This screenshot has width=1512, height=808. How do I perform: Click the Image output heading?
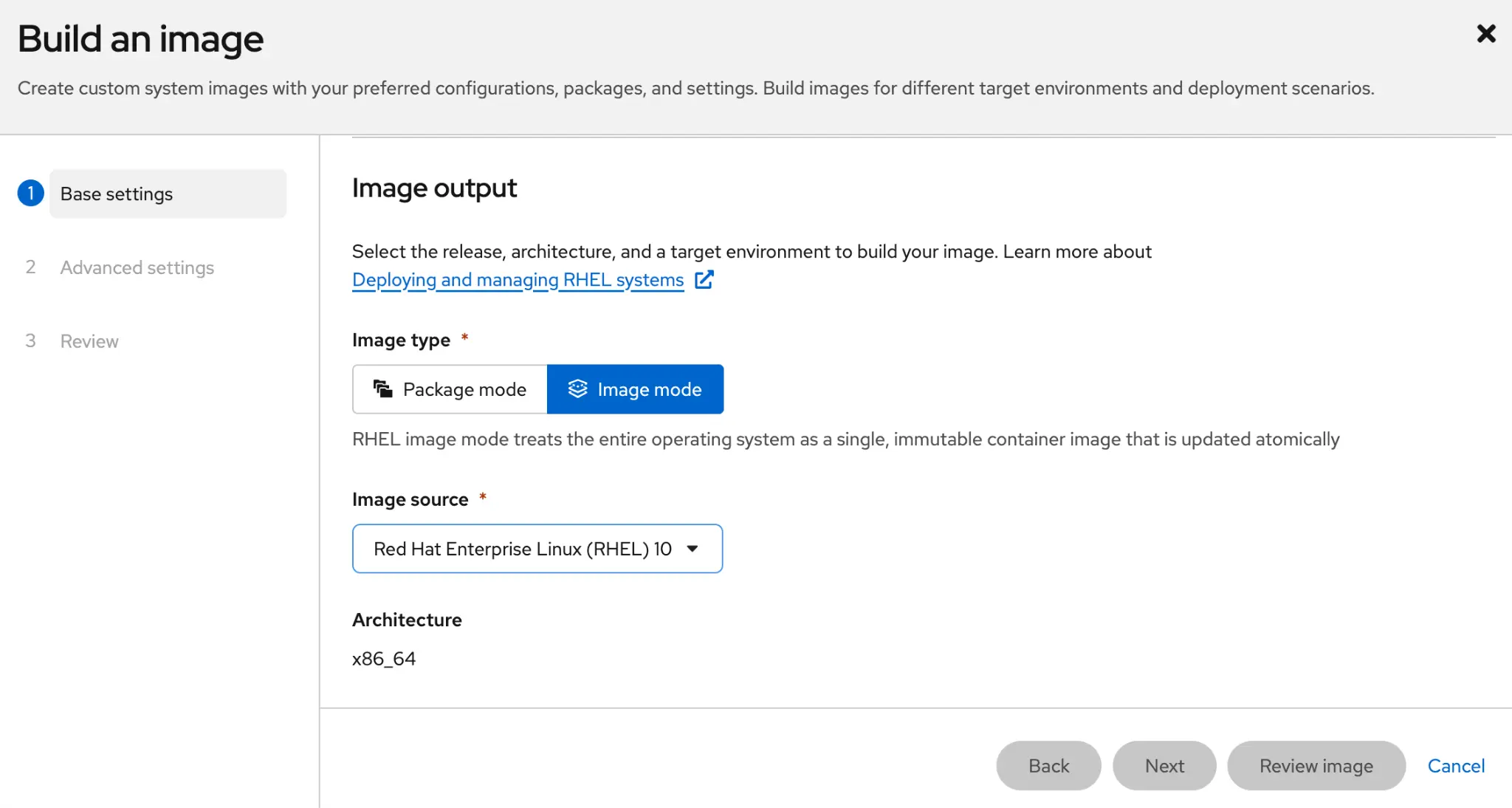click(x=434, y=188)
